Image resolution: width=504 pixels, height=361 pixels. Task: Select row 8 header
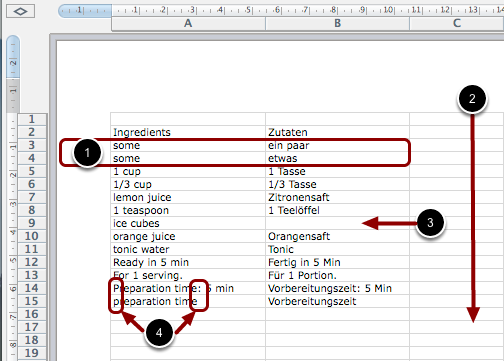pos(32,210)
